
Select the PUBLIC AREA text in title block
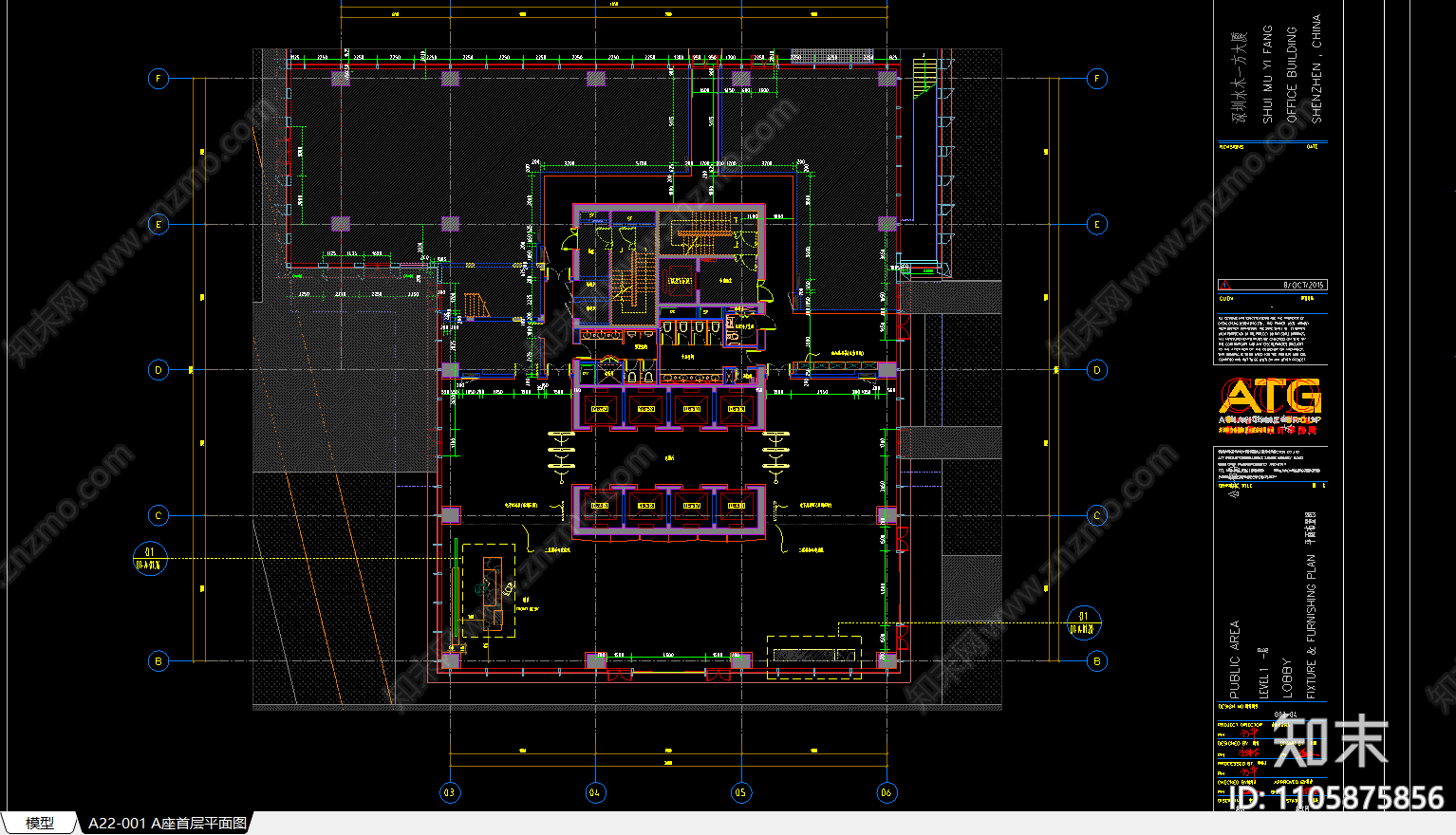pos(1234,660)
